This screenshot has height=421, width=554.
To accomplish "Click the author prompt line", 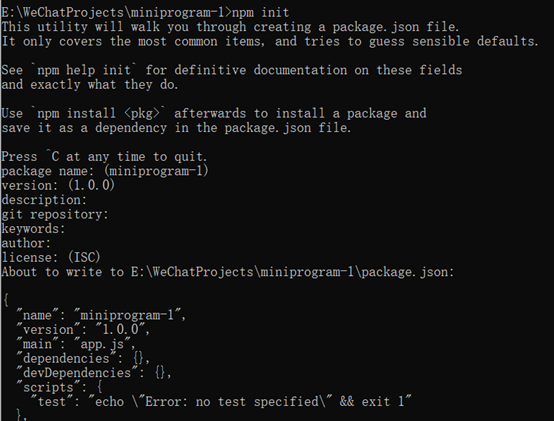I will (x=26, y=243).
